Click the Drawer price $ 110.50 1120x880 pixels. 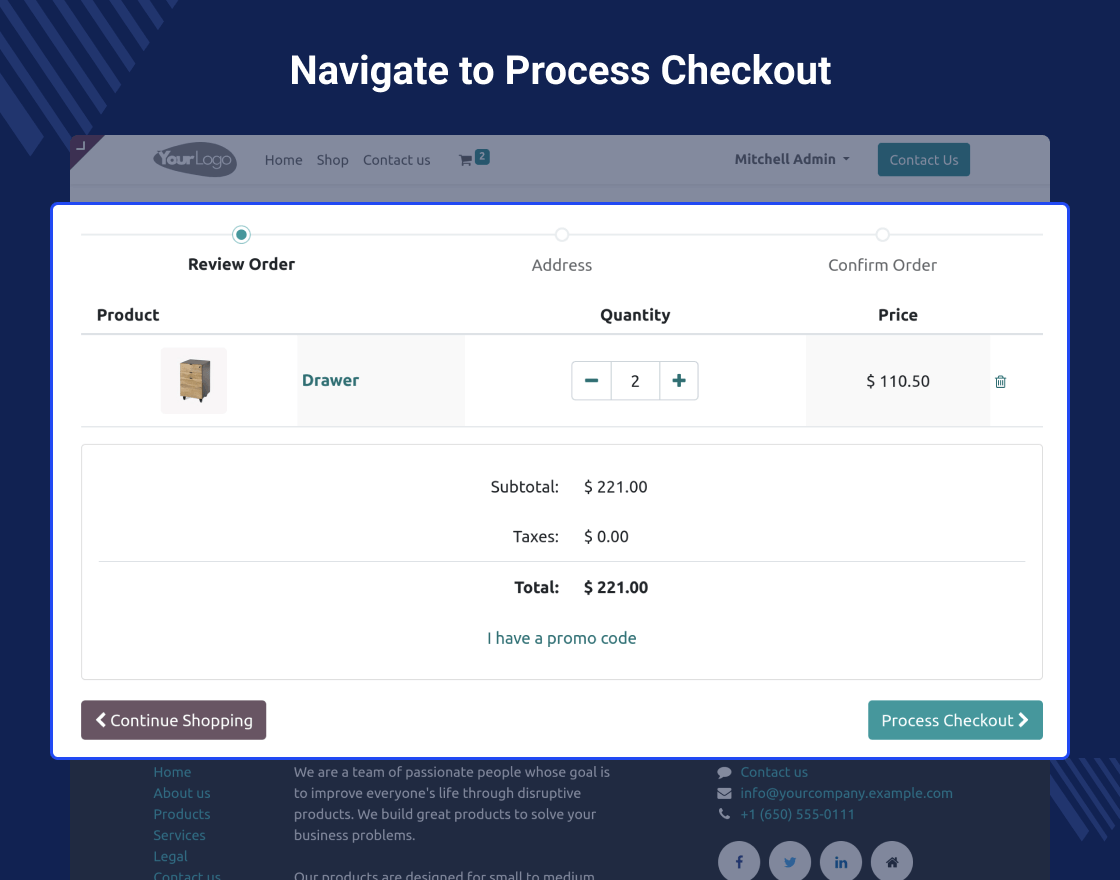tap(898, 381)
